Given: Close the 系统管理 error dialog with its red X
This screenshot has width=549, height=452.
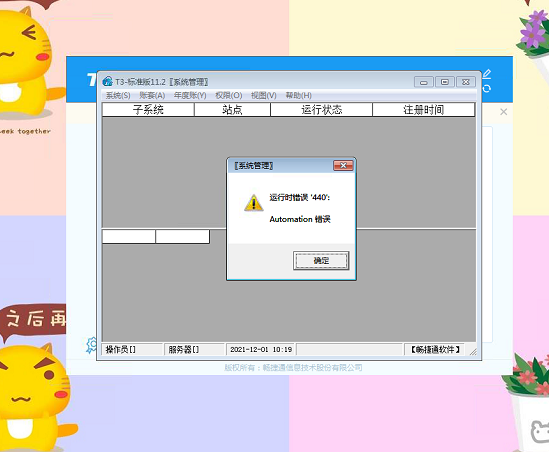Looking at the screenshot, I should (343, 165).
